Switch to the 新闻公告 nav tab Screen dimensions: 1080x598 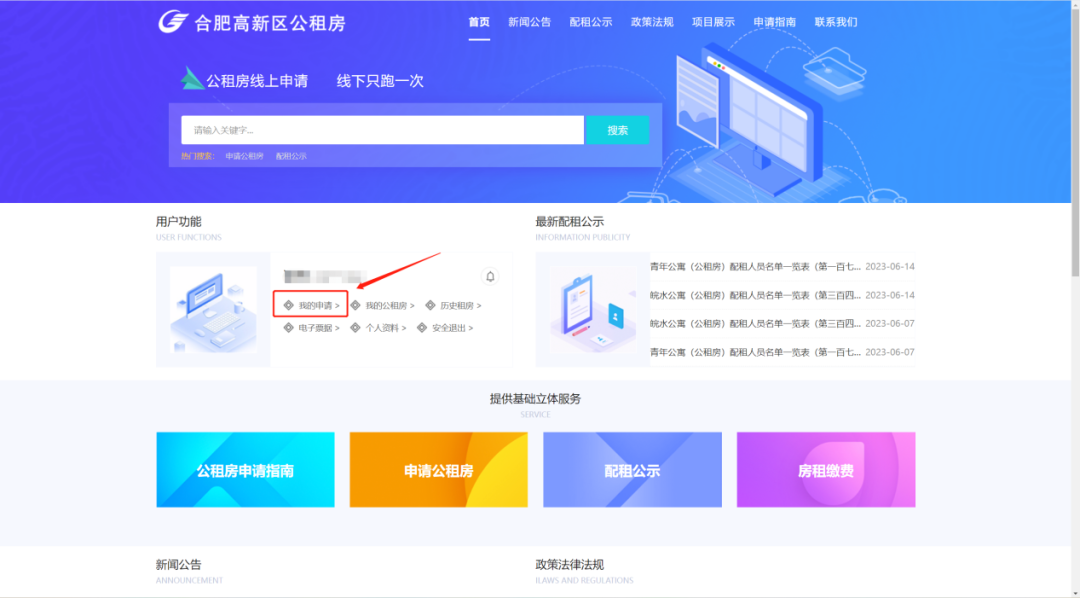(529, 22)
